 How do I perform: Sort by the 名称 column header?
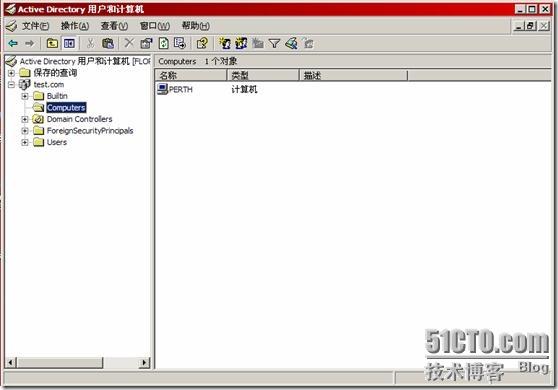[191, 75]
